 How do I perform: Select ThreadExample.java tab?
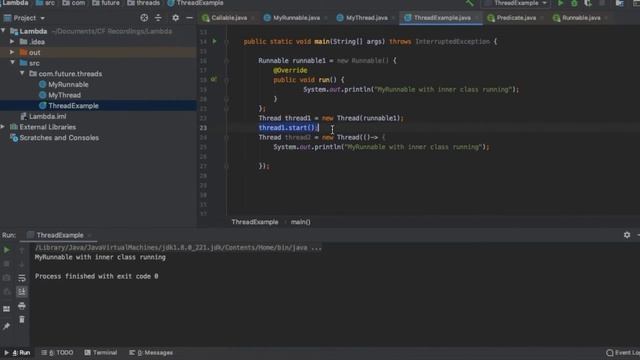[442, 18]
